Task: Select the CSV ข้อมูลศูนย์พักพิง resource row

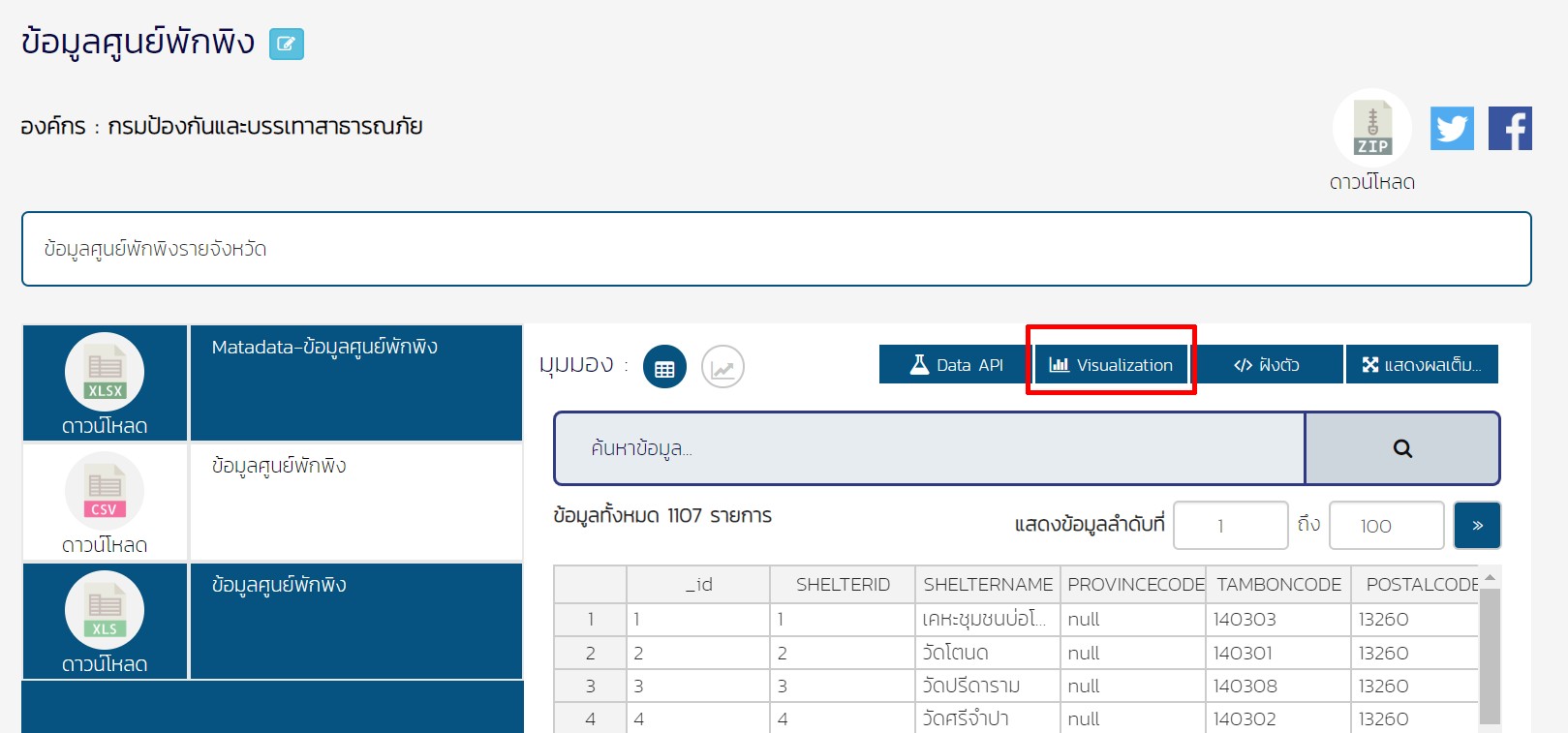Action: tap(356, 502)
